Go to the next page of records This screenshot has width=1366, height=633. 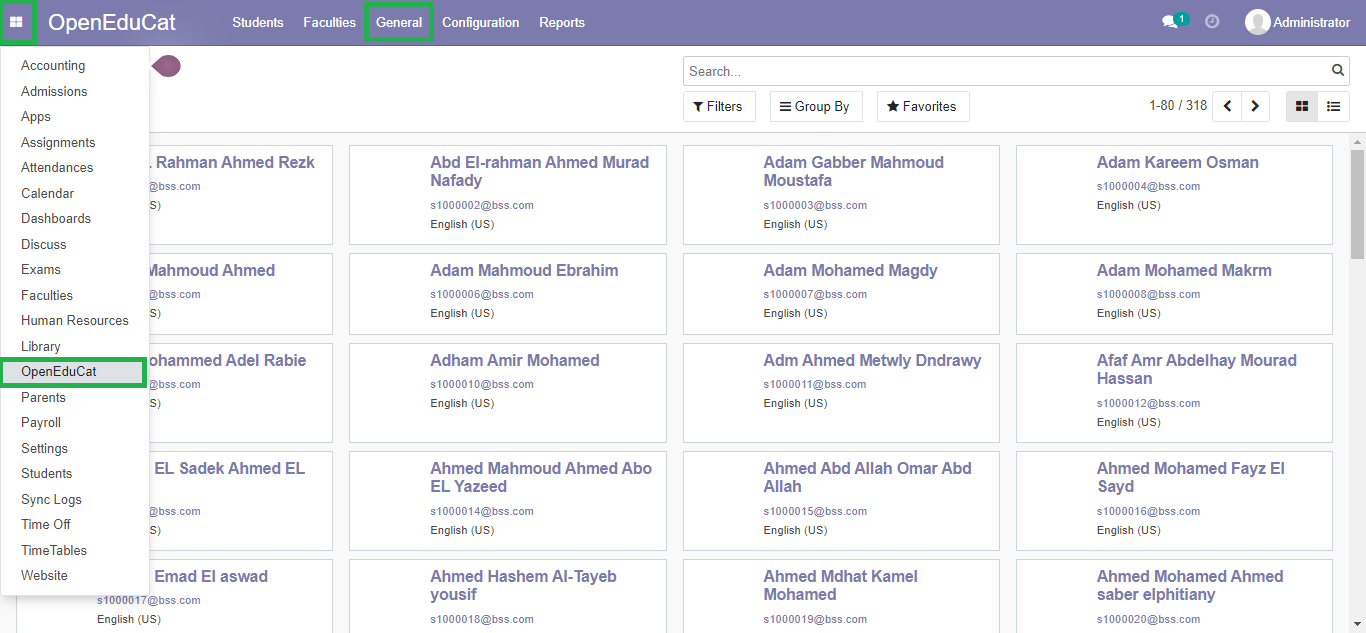click(1255, 106)
